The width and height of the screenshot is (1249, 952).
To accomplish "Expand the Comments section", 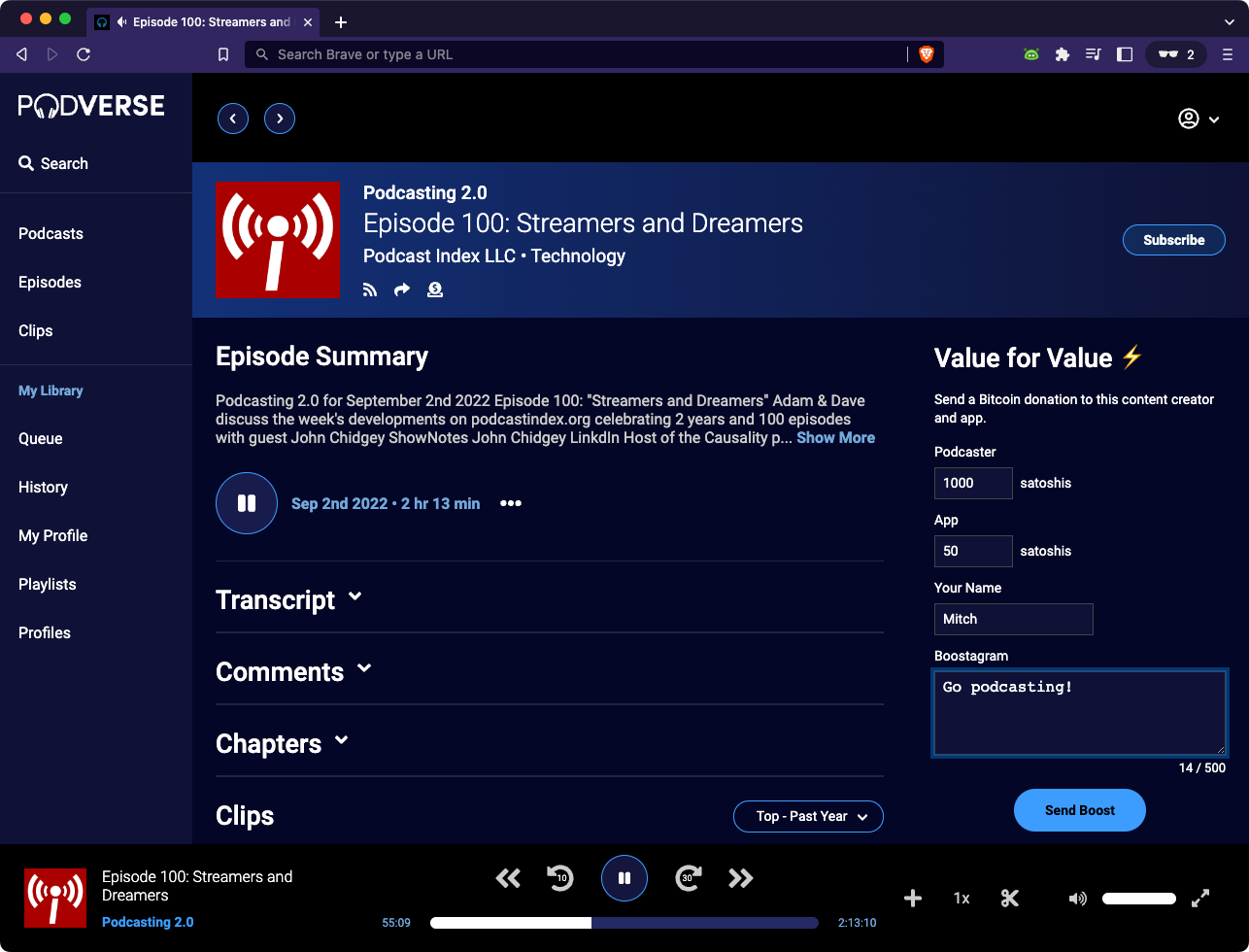I will 293,671.
